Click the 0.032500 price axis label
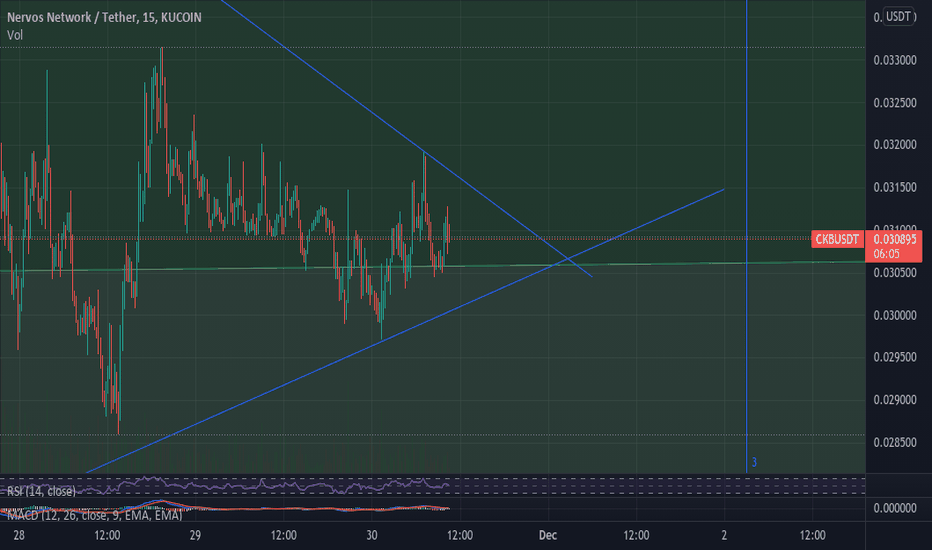 pos(895,103)
